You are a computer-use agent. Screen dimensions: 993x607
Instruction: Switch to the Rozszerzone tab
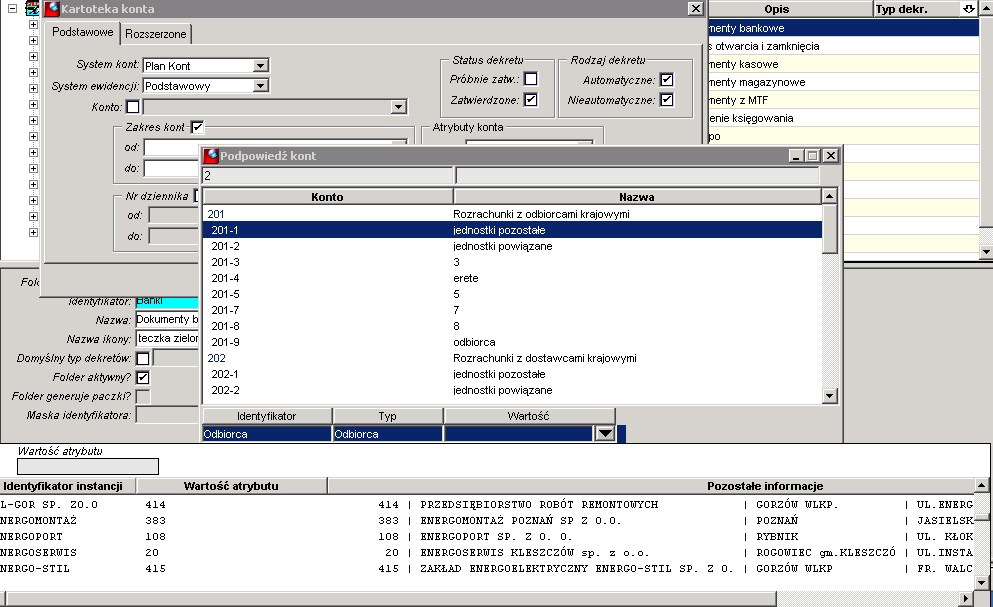[155, 34]
